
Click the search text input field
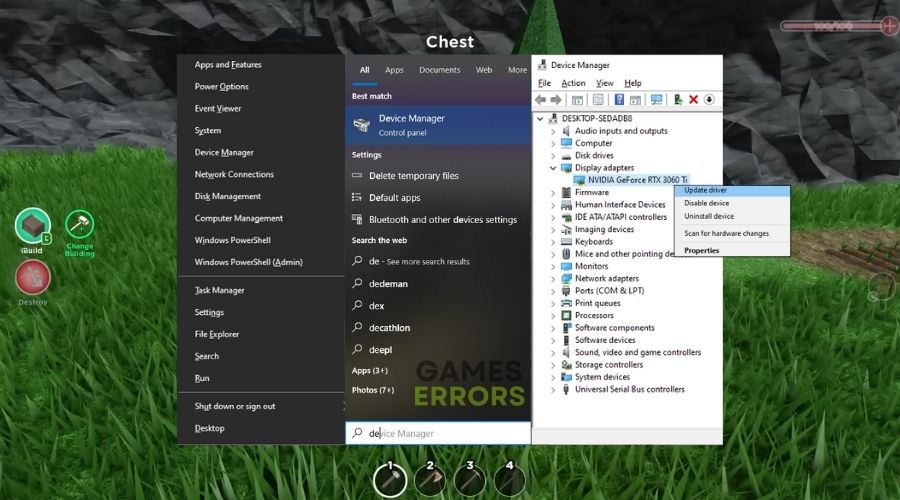pyautogui.click(x=438, y=433)
